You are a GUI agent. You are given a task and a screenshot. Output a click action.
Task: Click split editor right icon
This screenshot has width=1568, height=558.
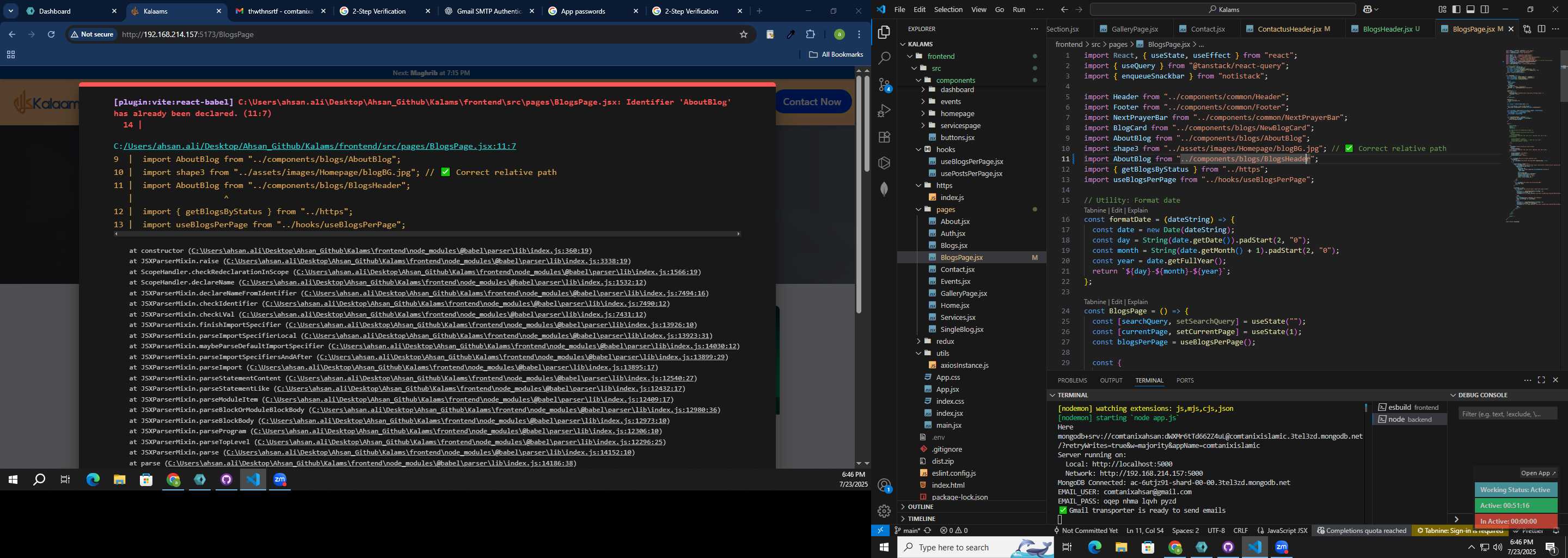pos(1541,29)
